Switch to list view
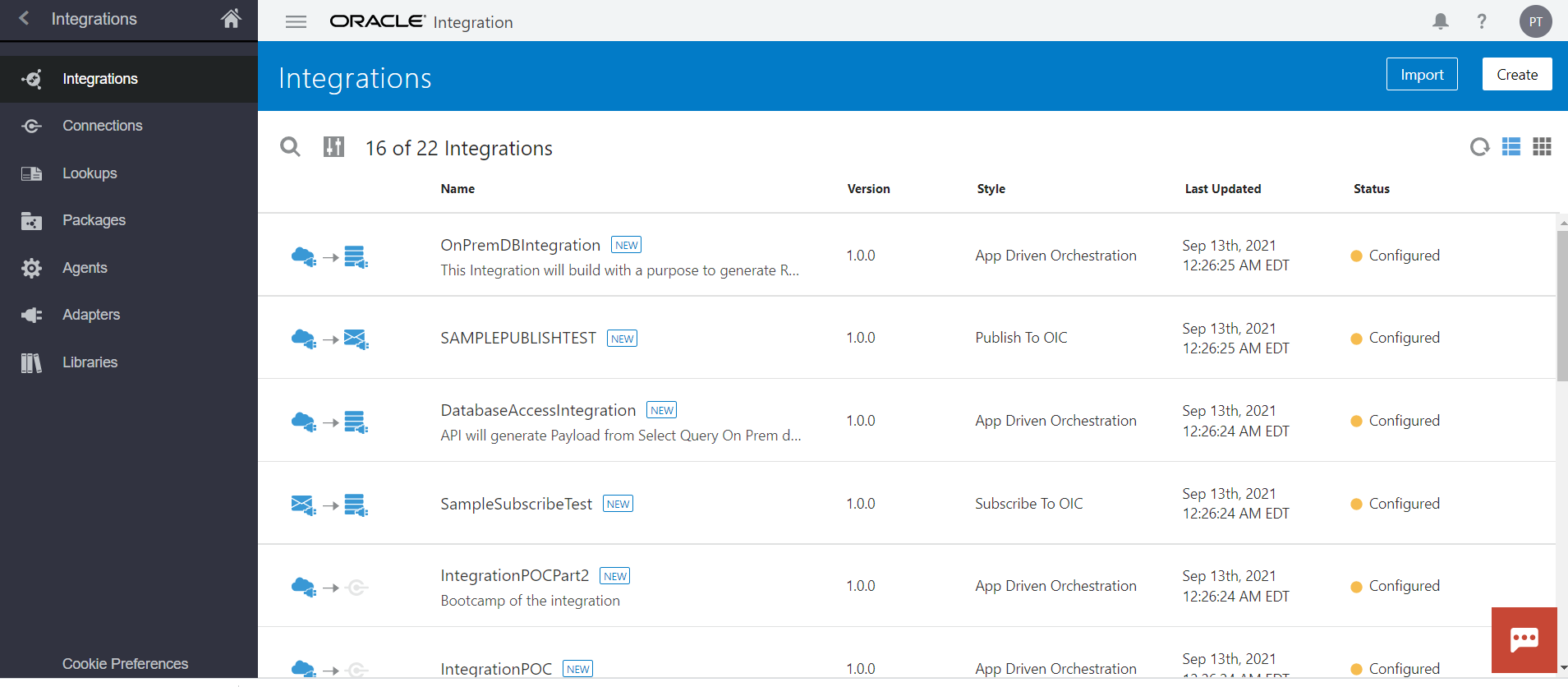Viewport: 1568px width, 687px height. (x=1511, y=147)
